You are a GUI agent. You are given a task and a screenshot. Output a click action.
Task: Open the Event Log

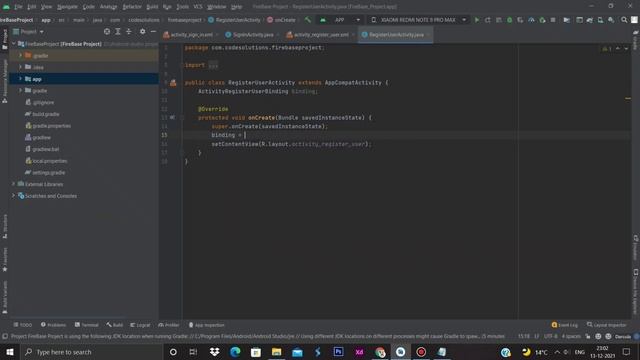[564, 325]
